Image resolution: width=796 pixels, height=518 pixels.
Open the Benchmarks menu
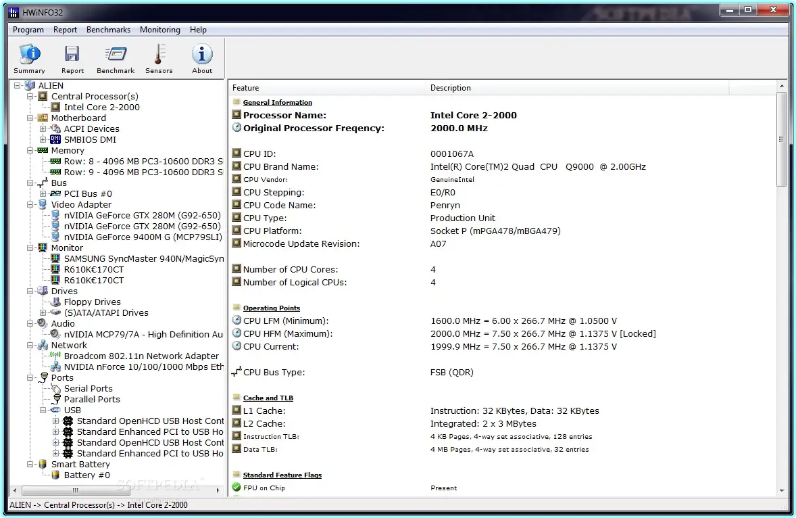tap(108, 29)
